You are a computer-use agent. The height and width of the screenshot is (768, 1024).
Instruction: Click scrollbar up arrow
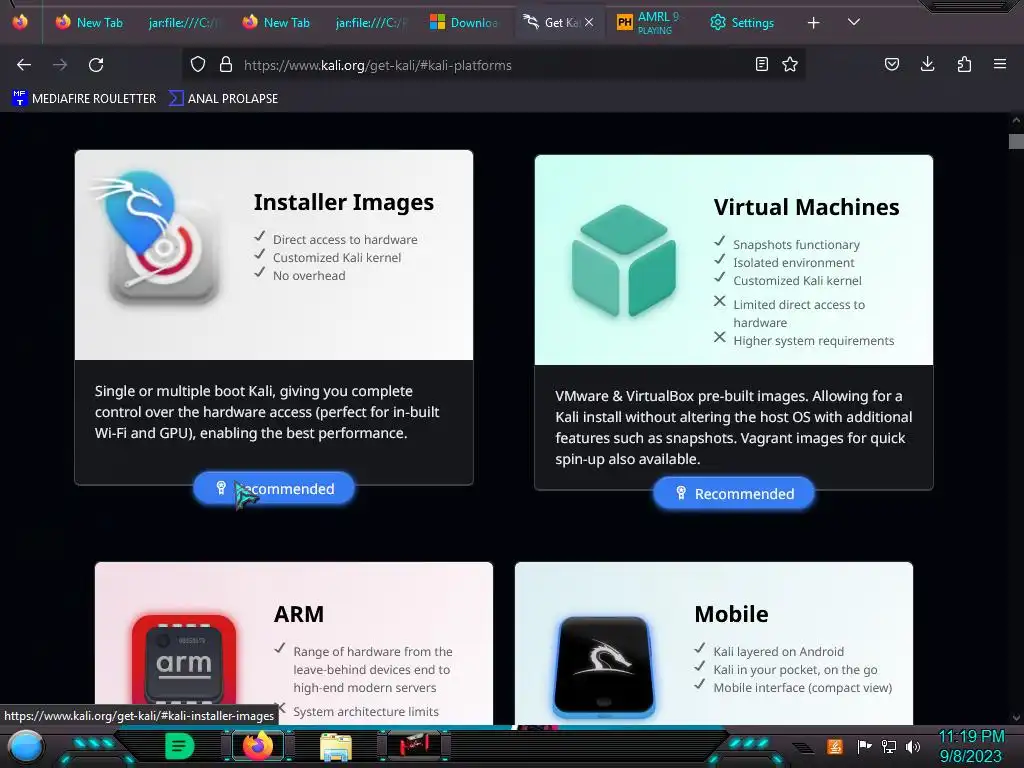point(1016,120)
